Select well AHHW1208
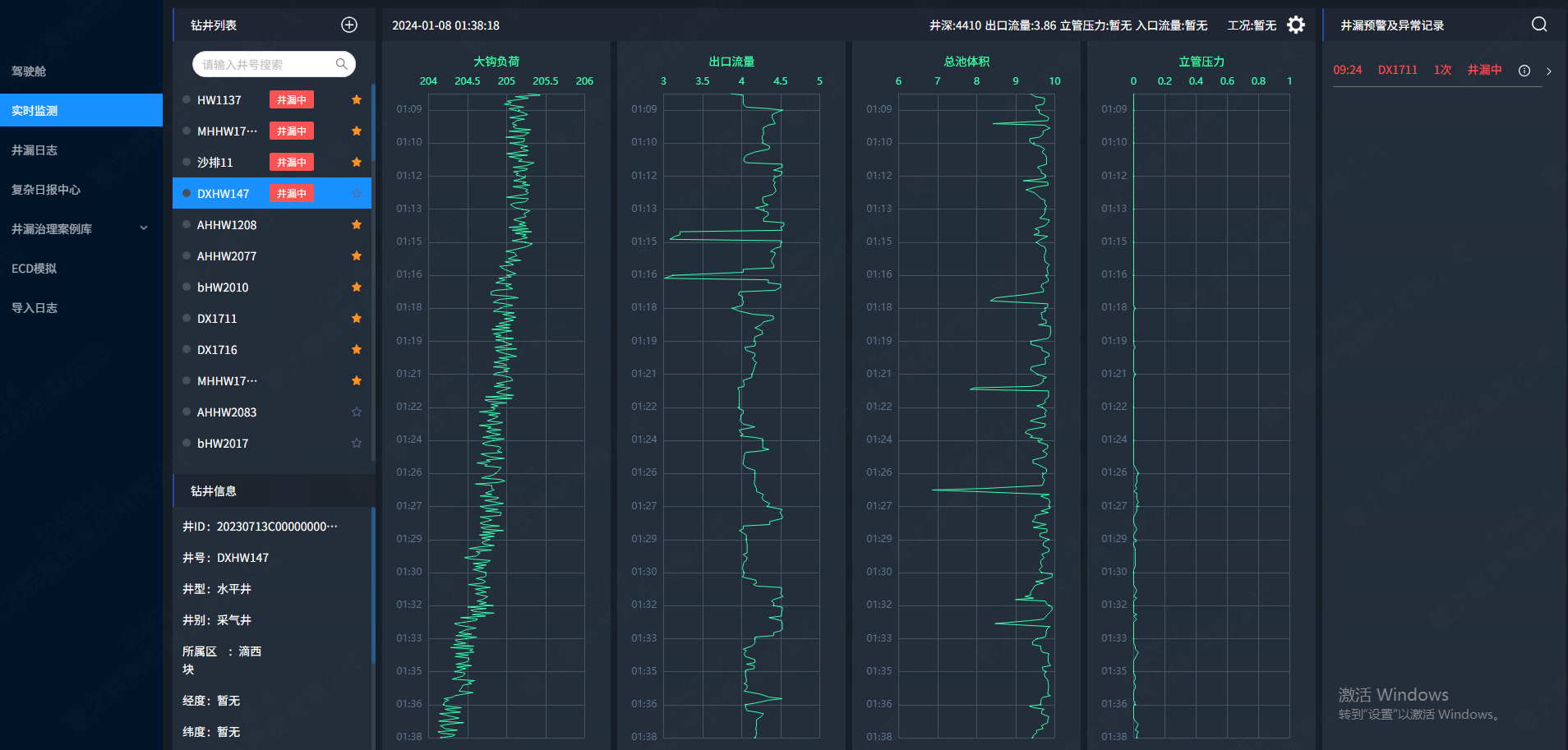Image resolution: width=1568 pixels, height=750 pixels. 272,224
